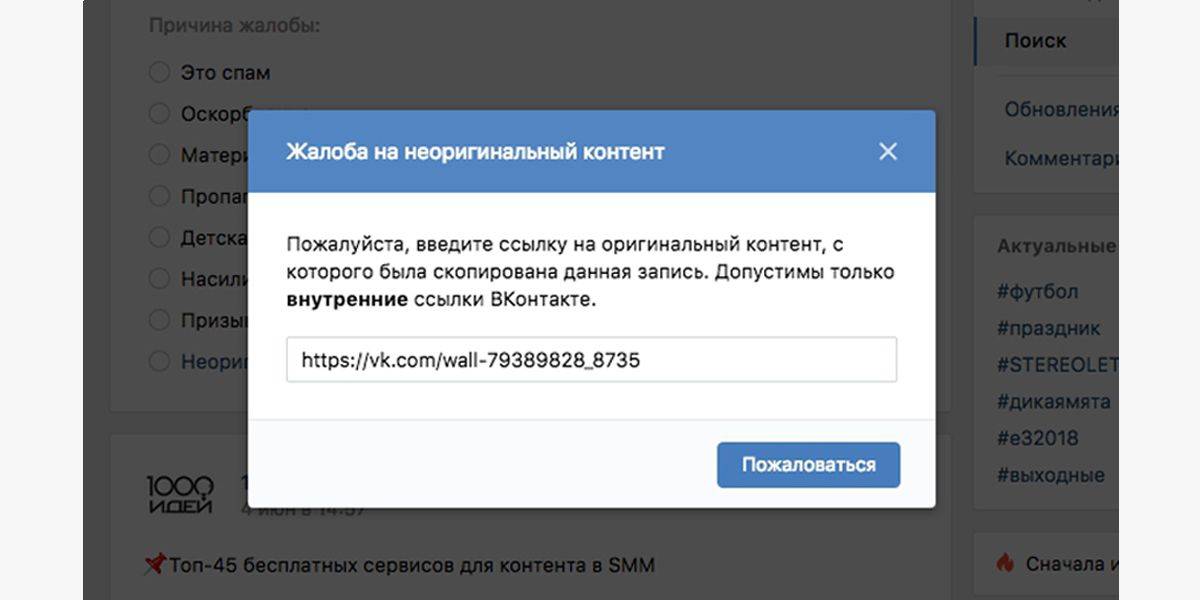Screen dimensions: 1200x600
Task: Click the Пожаловаться submit button
Action: 808,465
